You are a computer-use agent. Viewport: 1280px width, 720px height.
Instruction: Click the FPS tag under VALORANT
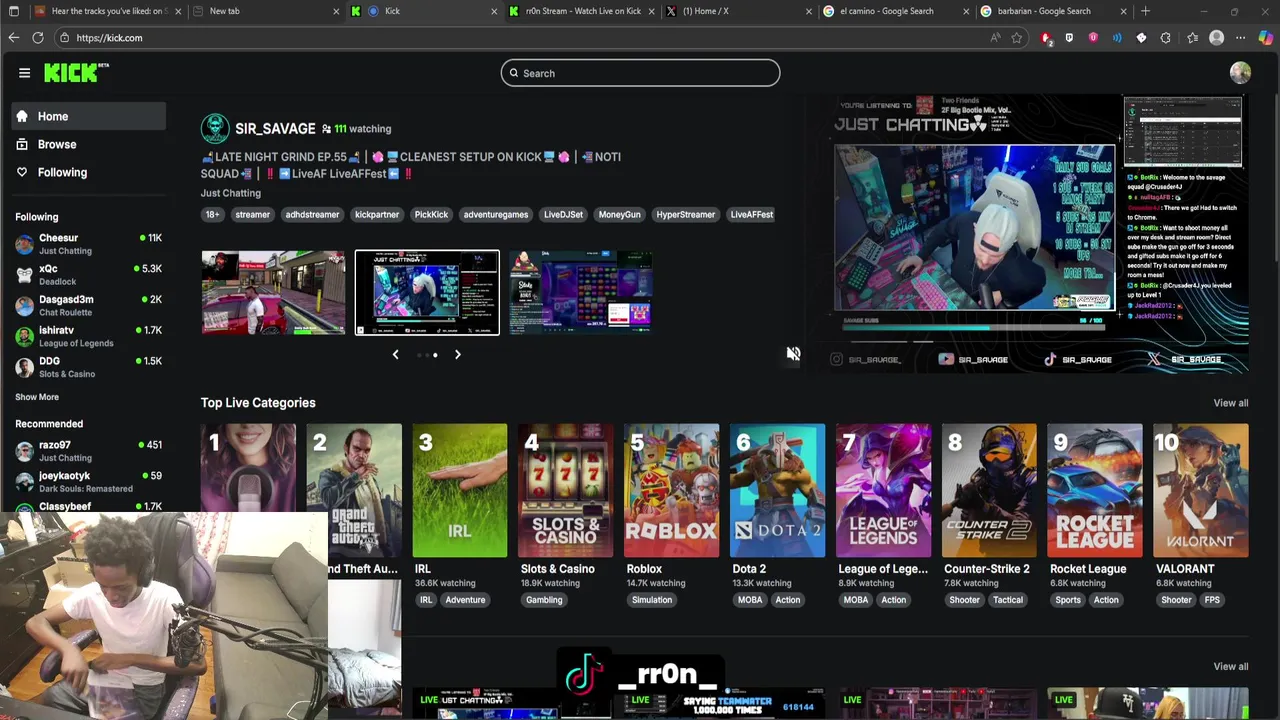(x=1212, y=600)
